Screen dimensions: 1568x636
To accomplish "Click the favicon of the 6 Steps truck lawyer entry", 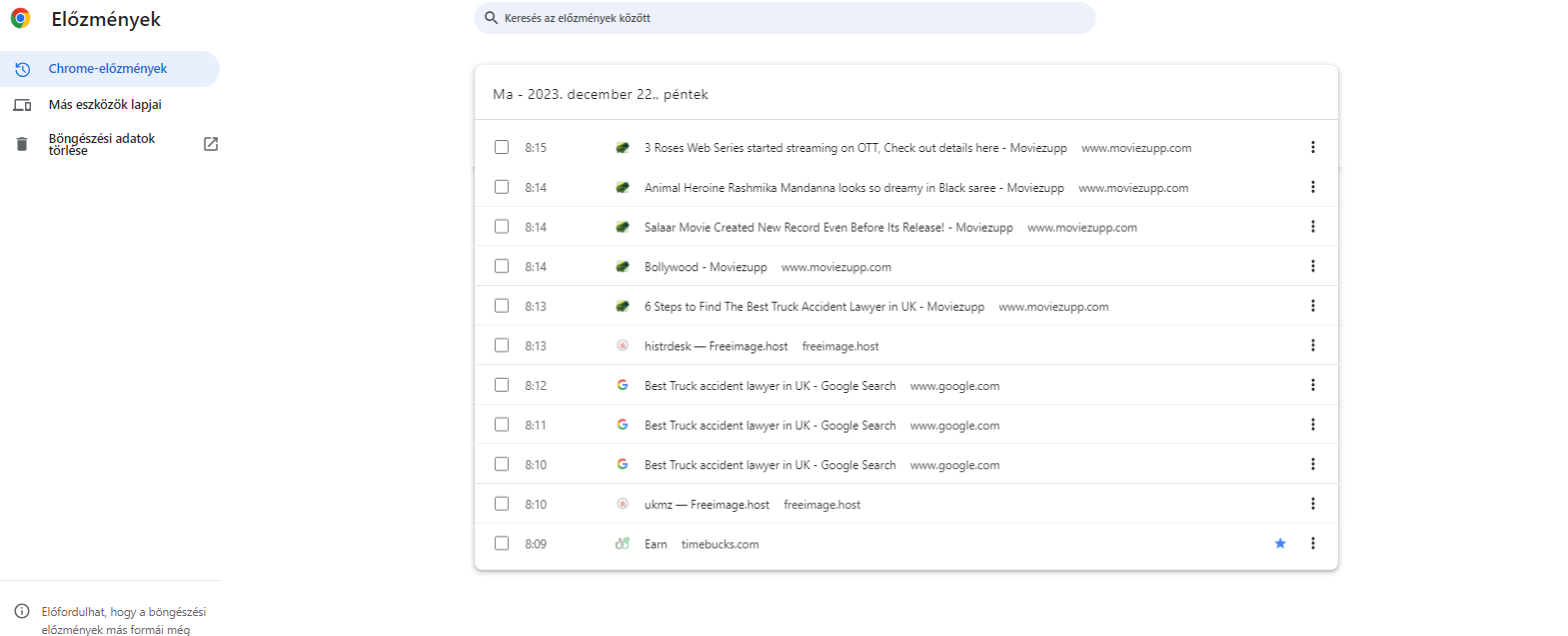I will pyautogui.click(x=623, y=306).
